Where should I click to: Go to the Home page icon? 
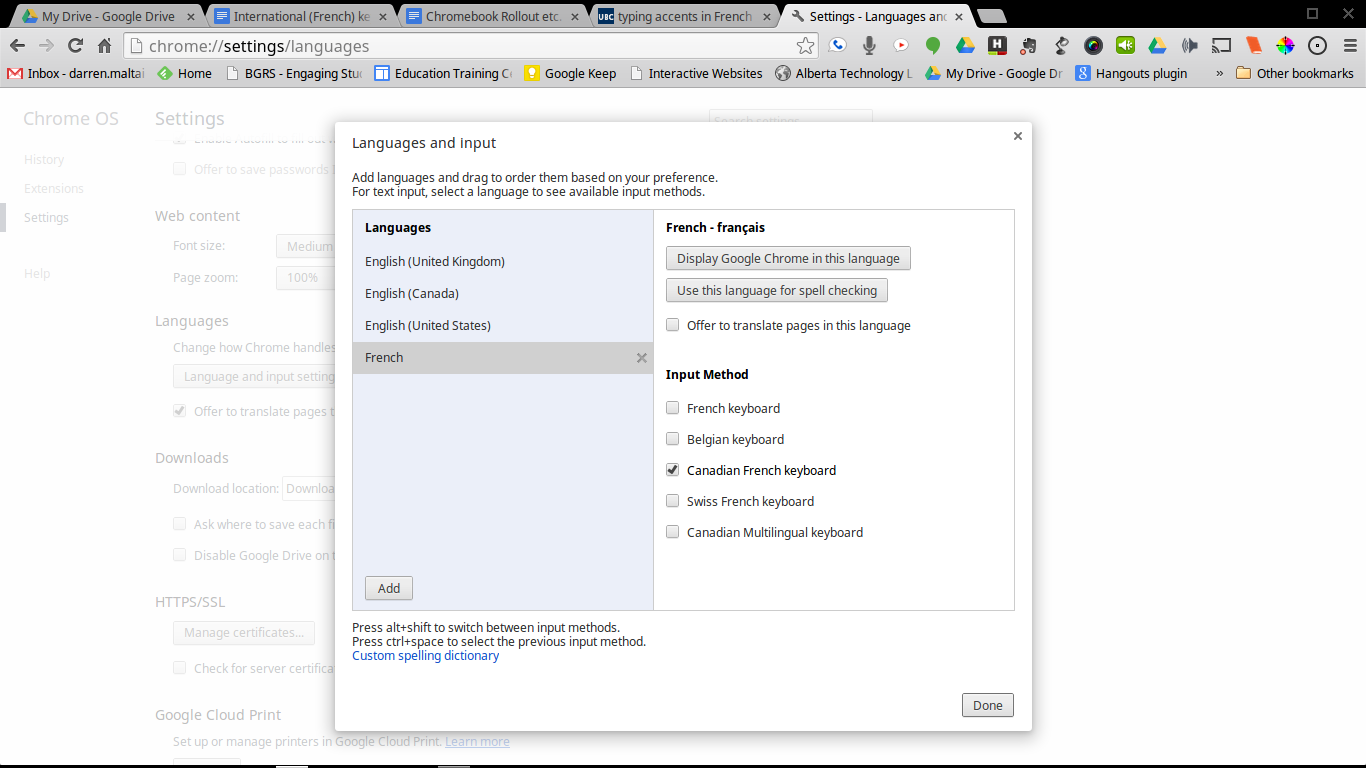coord(104,46)
